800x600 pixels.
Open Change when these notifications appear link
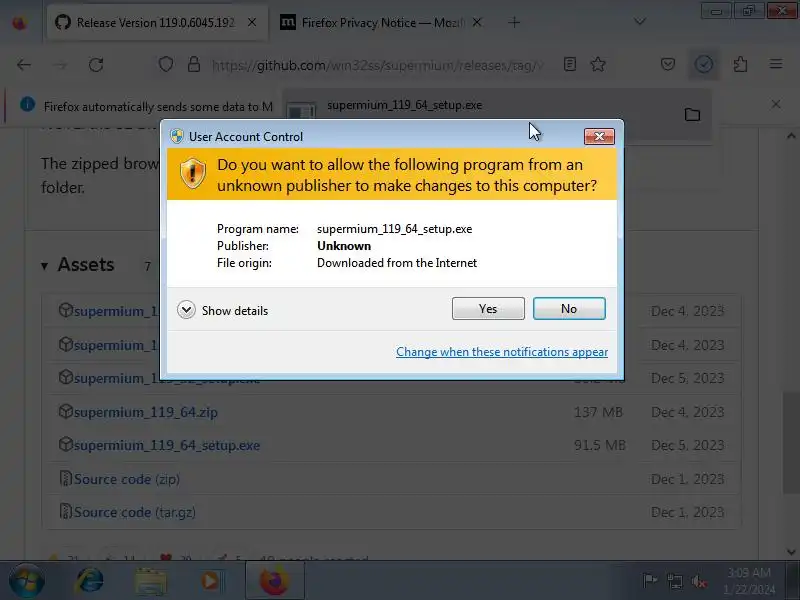[502, 352]
